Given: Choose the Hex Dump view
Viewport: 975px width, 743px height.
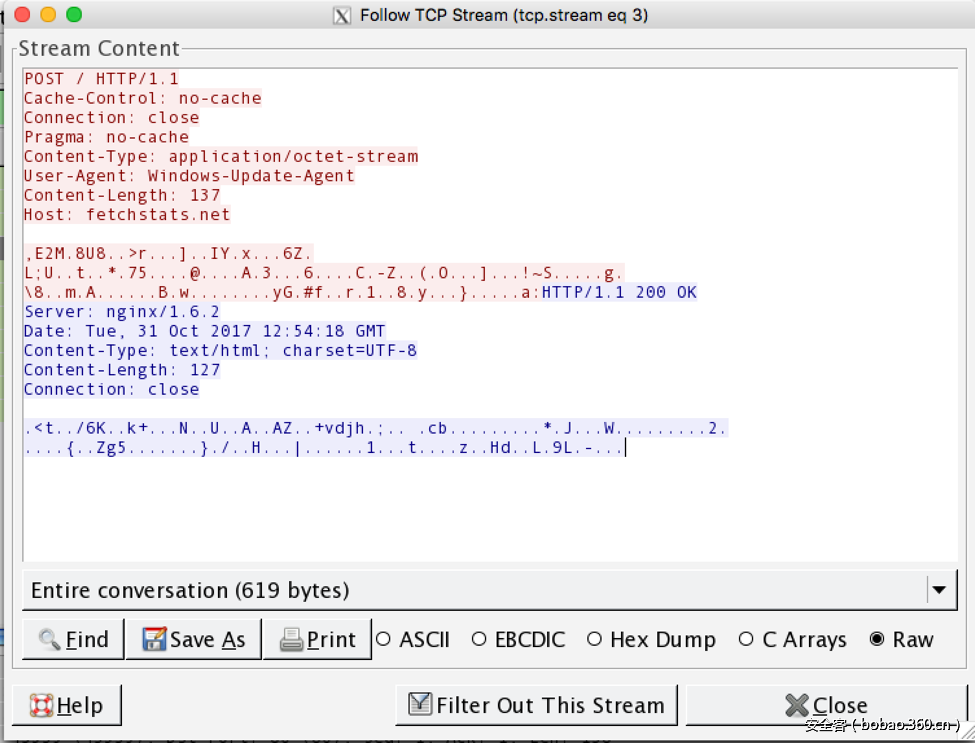Looking at the screenshot, I should pyautogui.click(x=595, y=640).
